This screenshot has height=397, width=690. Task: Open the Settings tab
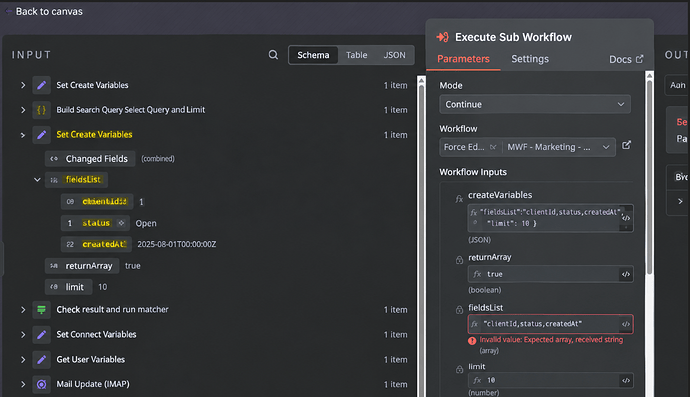pos(530,59)
